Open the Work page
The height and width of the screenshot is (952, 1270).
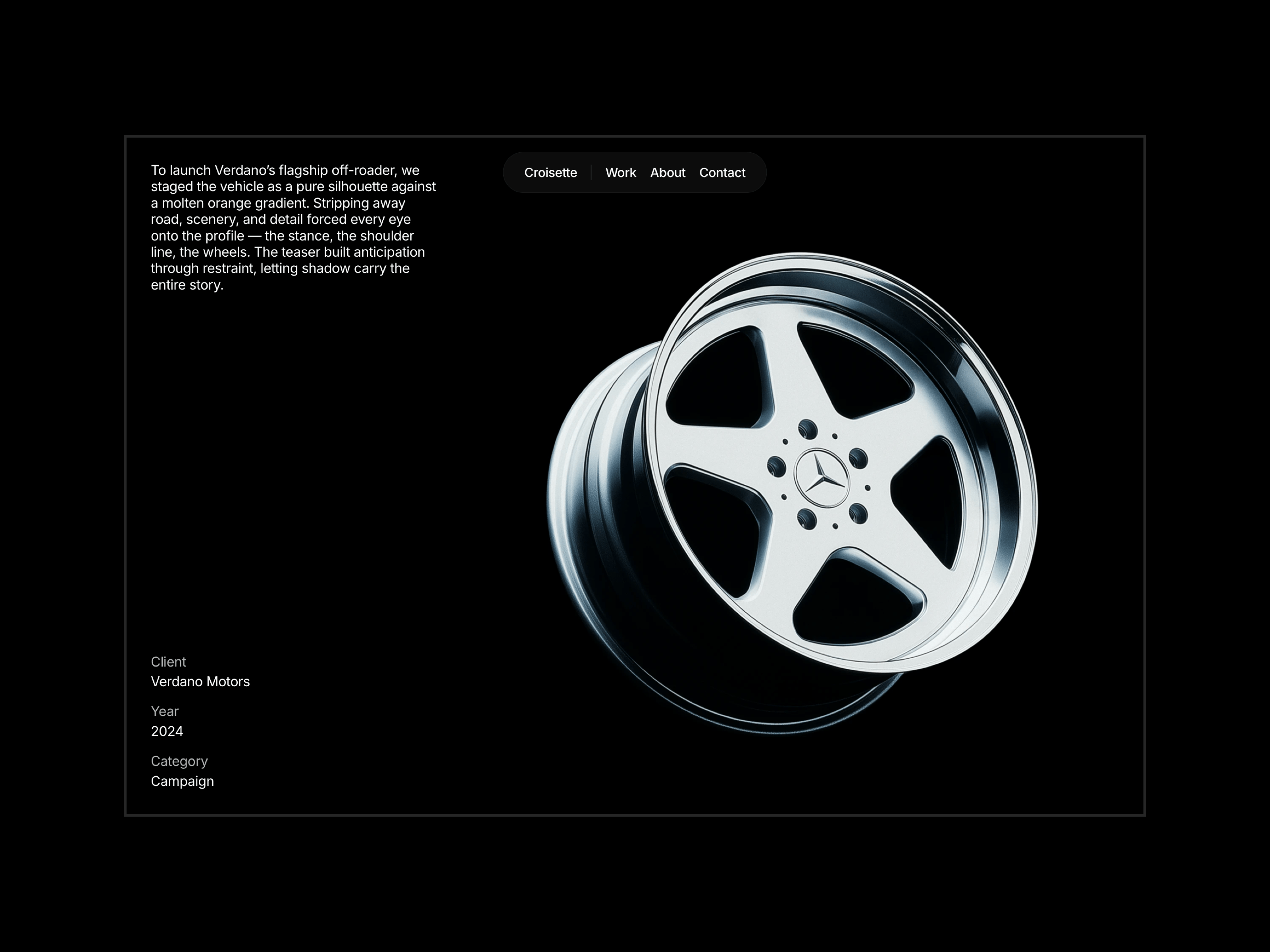(621, 173)
